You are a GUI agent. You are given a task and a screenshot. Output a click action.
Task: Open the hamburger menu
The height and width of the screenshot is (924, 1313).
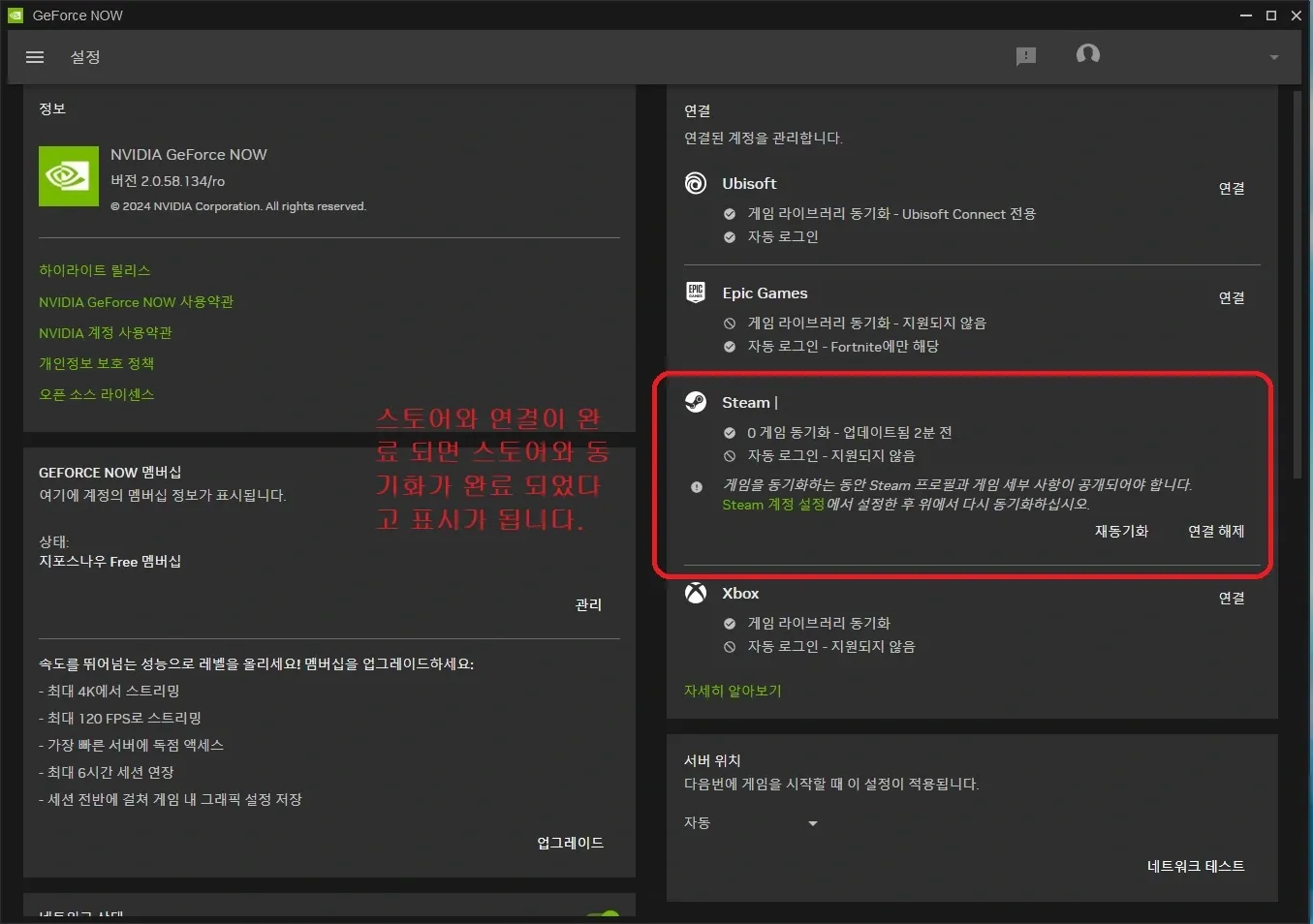(x=35, y=57)
